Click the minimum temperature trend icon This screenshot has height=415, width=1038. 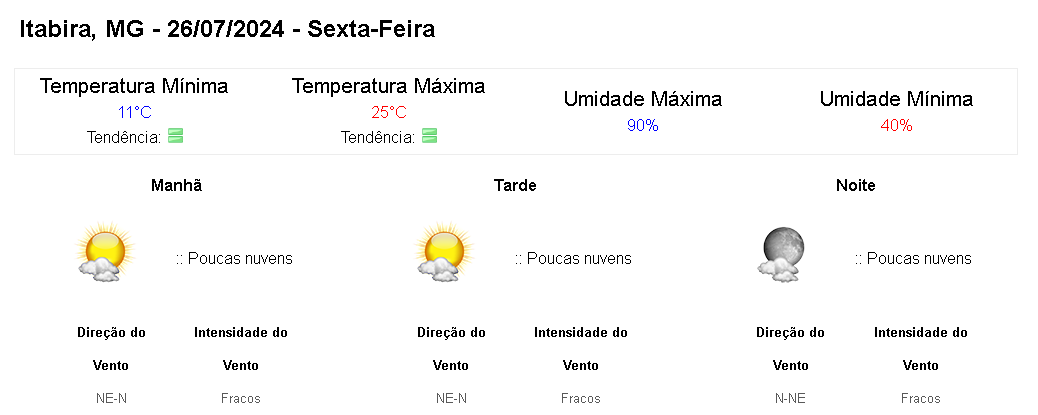coord(176,136)
